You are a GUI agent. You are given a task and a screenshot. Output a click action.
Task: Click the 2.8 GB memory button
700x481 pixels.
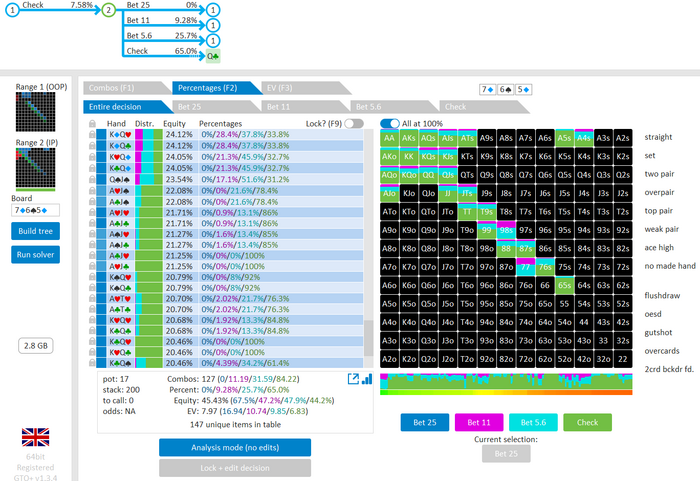[x=36, y=346]
